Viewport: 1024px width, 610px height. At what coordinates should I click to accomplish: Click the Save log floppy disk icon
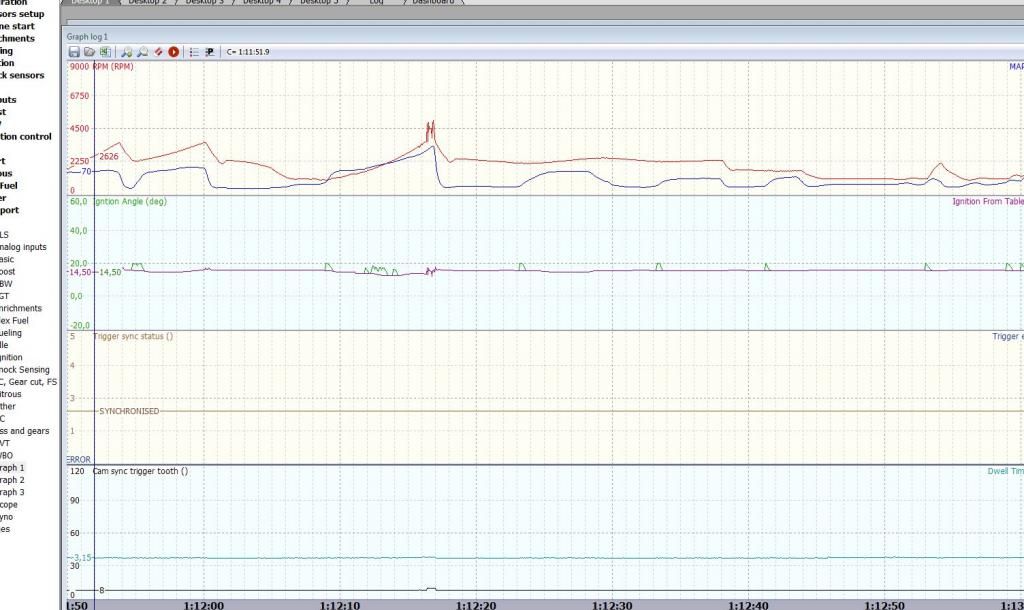coord(74,52)
